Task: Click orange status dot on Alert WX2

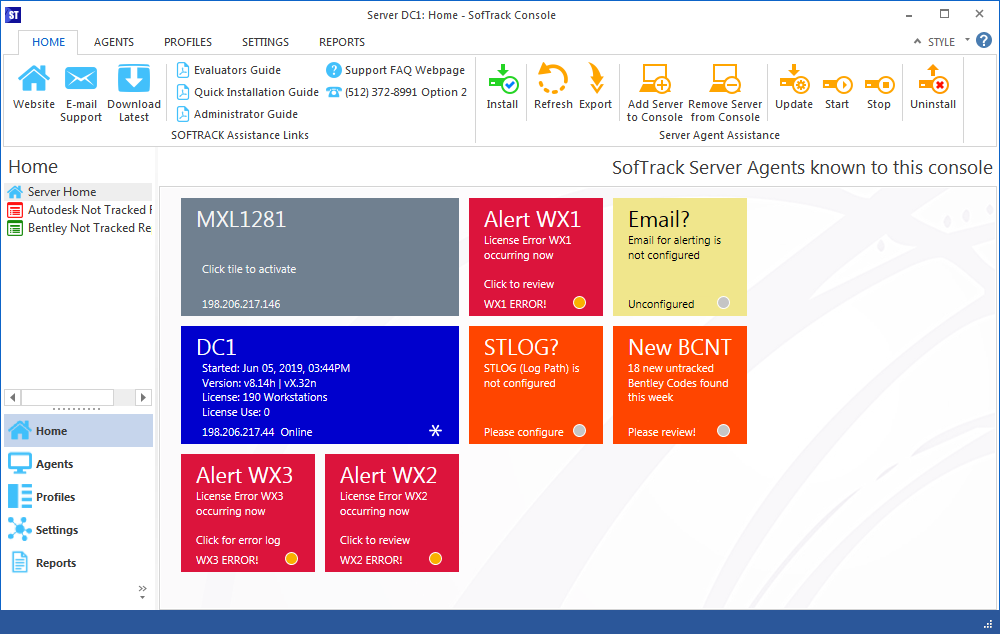Action: click(x=436, y=559)
